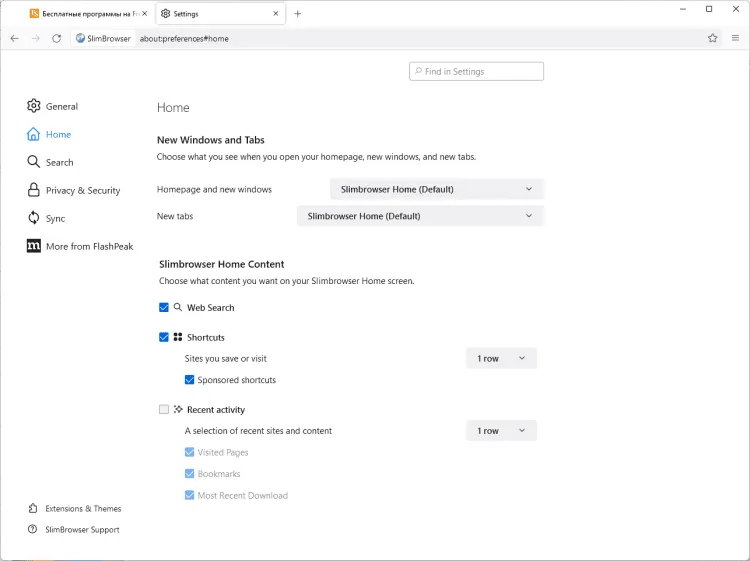
Task: Switch to the first browser tab
Action: click(86, 14)
